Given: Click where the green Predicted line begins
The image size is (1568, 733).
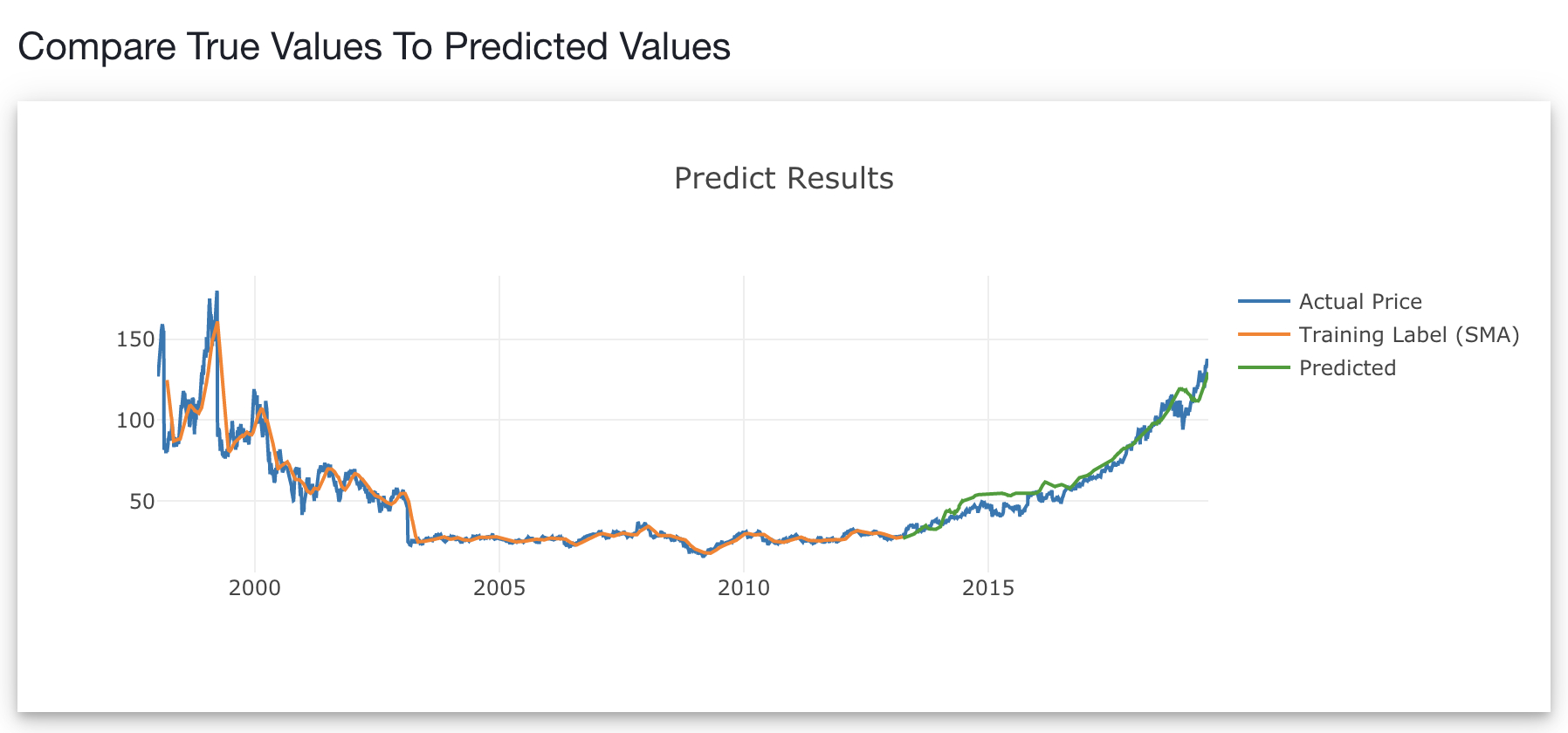Looking at the screenshot, I should 904,538.
